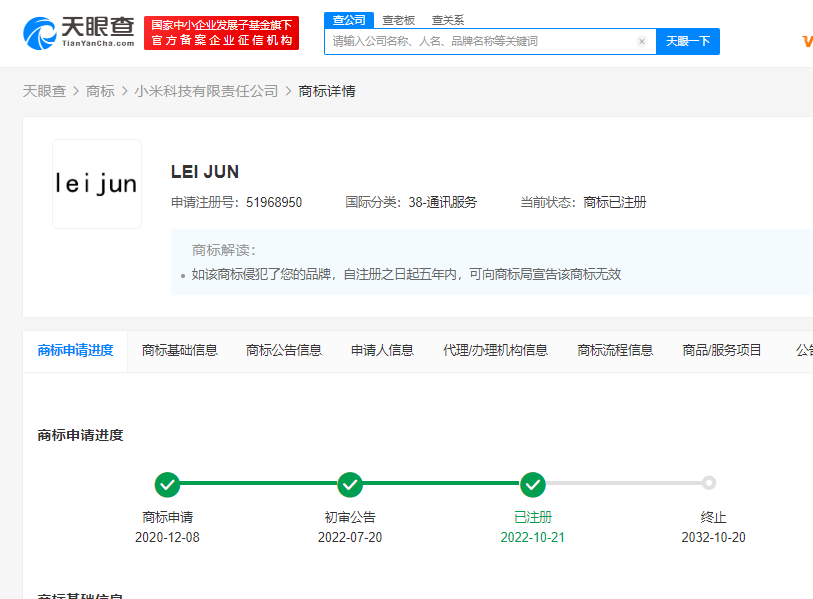
Task: Click the LEI JUN trademark image
Action: [96, 184]
